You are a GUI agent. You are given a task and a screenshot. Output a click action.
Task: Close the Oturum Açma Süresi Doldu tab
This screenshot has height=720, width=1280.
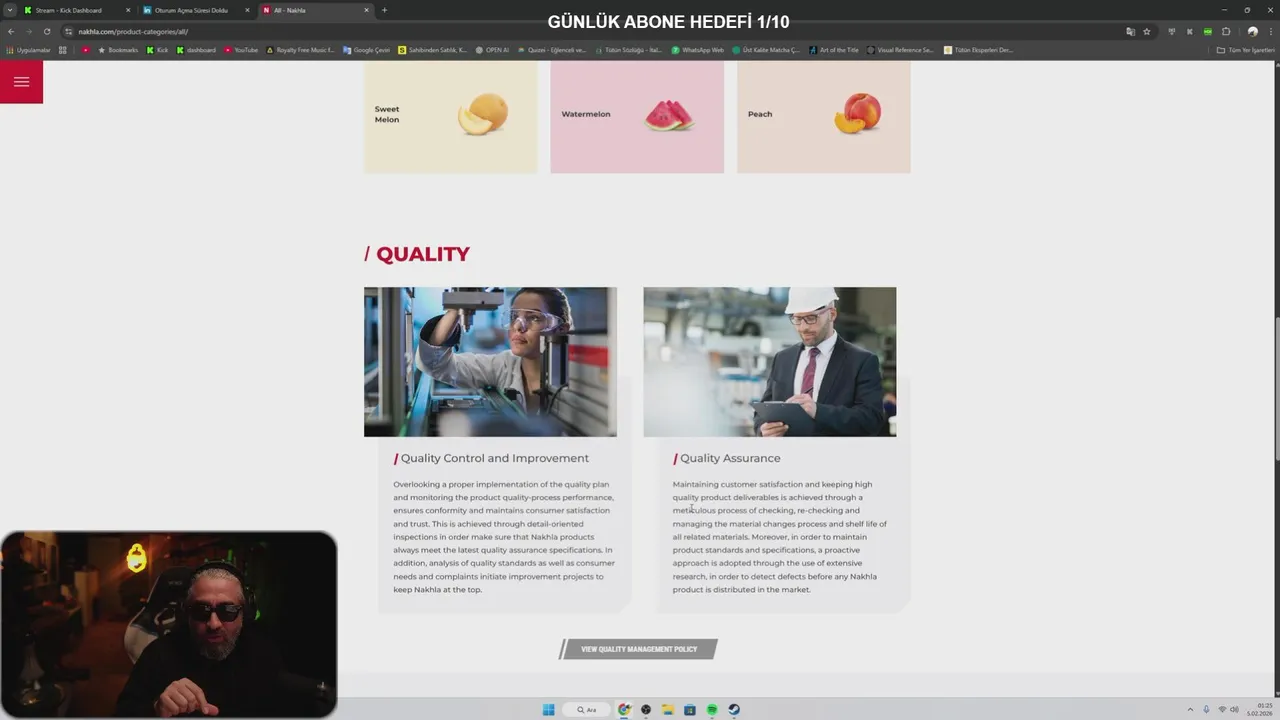click(247, 10)
